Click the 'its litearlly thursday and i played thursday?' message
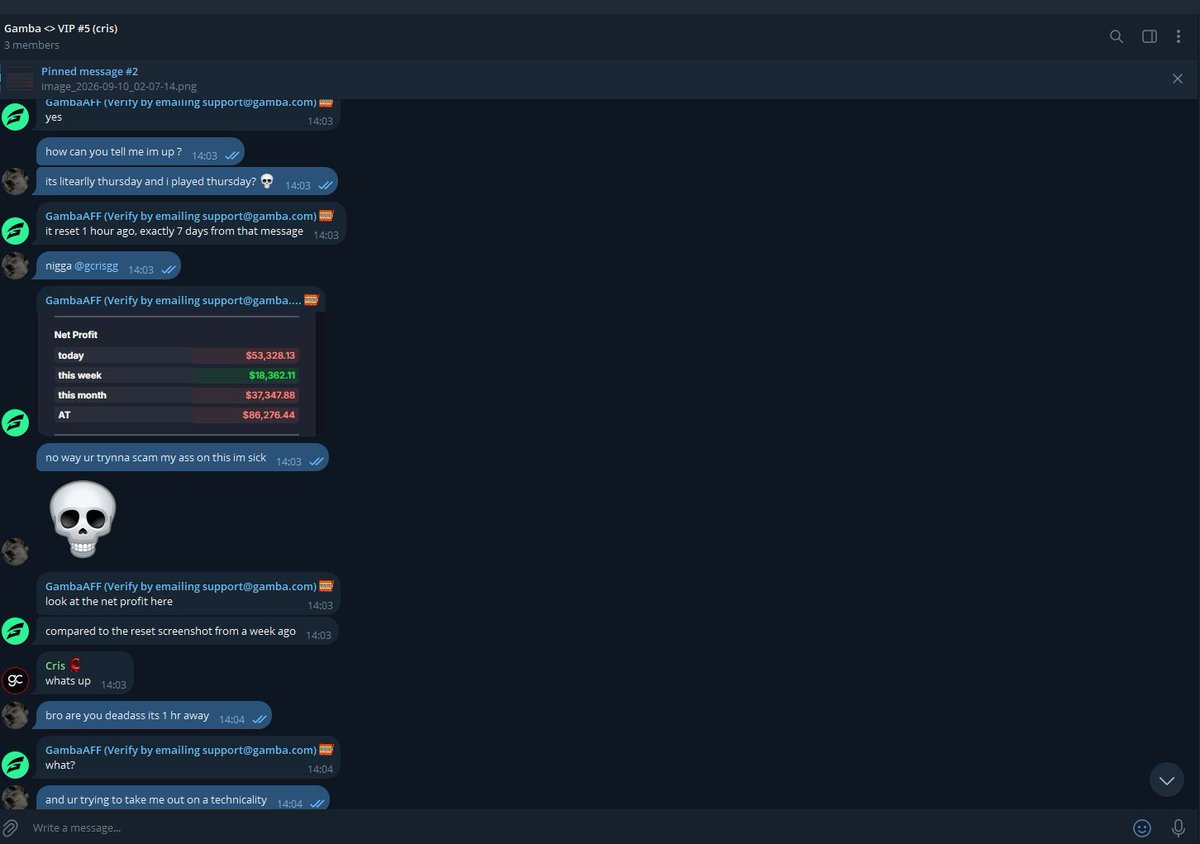Viewport: 1200px width, 844px height. coord(187,182)
